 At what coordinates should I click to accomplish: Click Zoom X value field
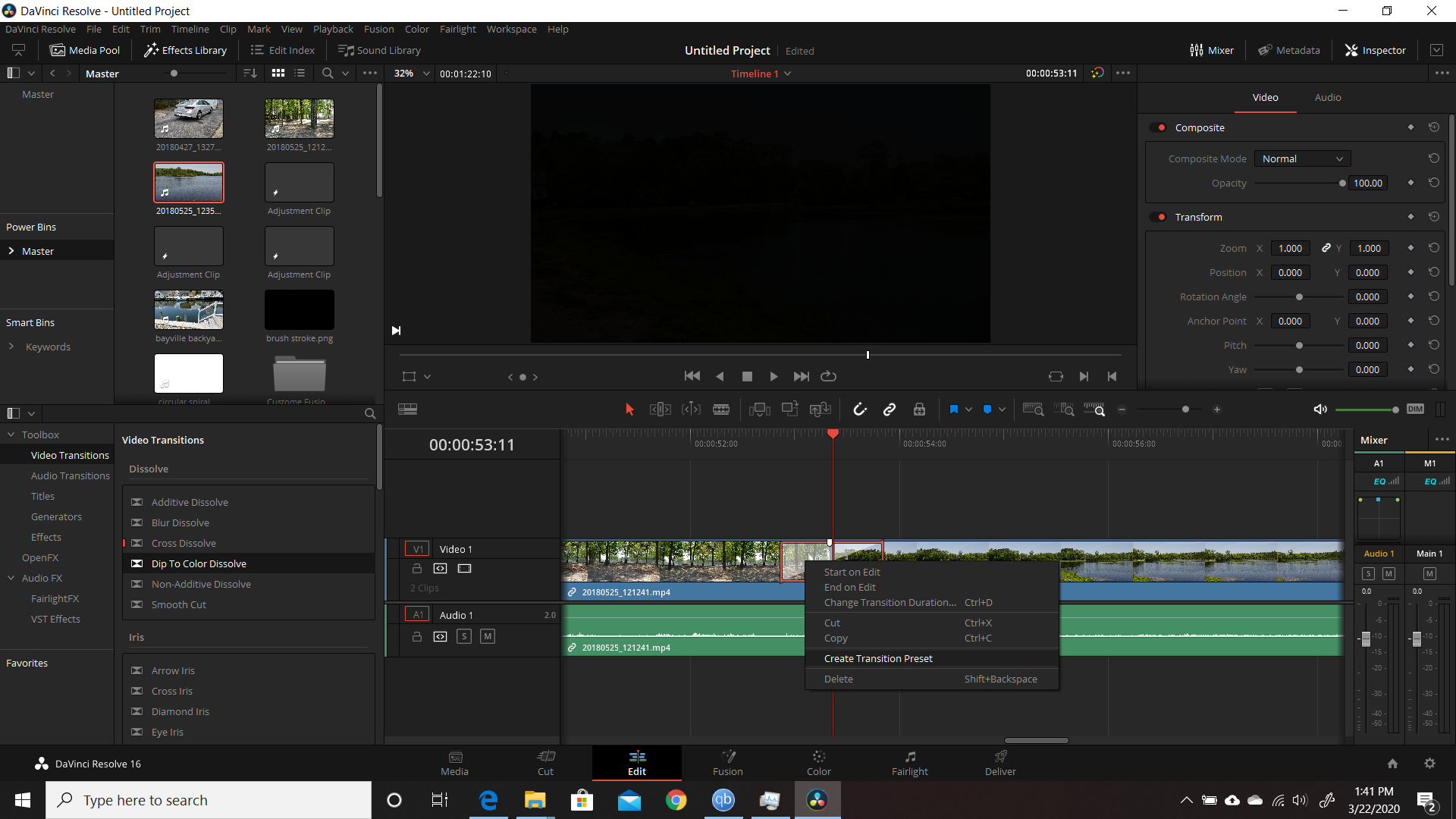coord(1290,248)
